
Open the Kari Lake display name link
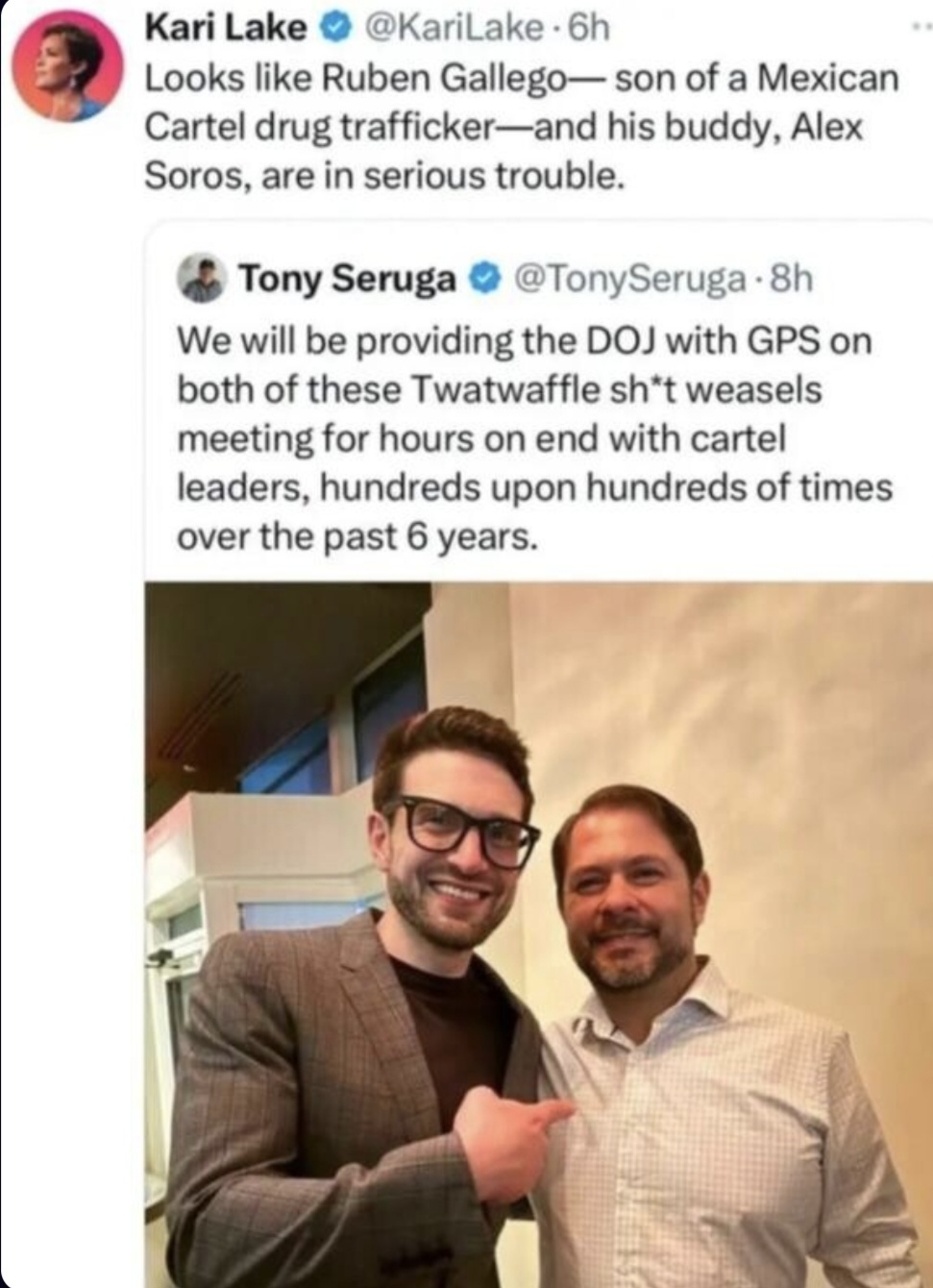pos(225,28)
